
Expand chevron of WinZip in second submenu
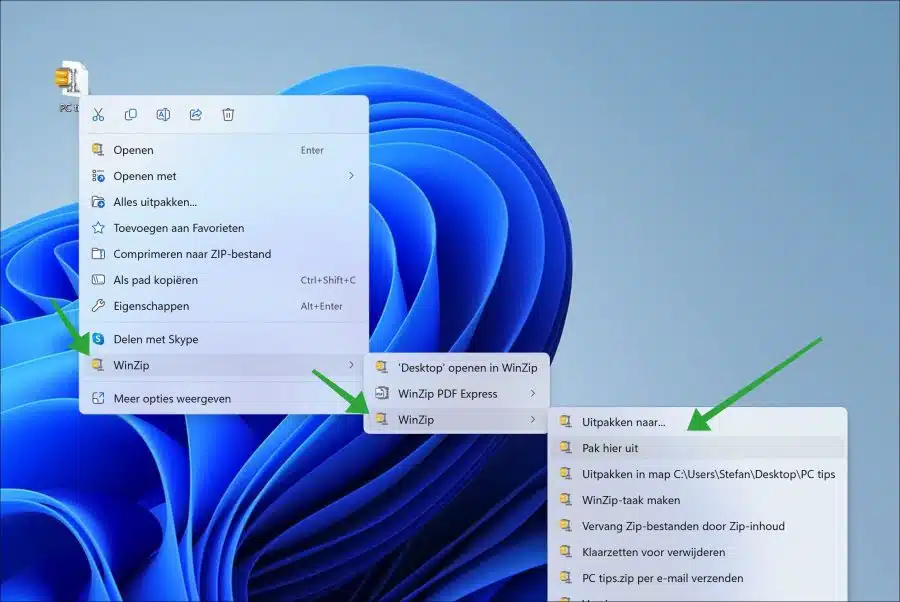point(533,420)
